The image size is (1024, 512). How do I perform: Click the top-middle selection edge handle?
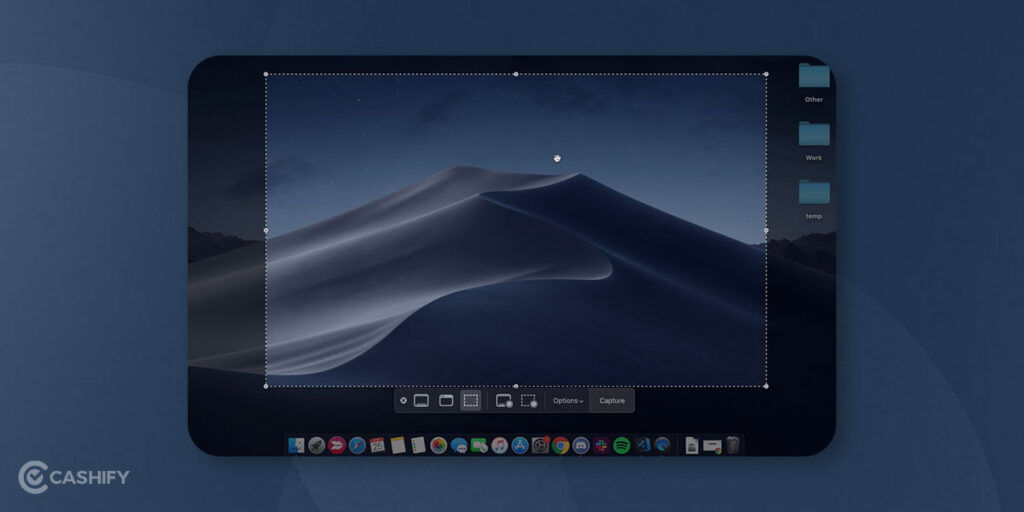click(516, 74)
